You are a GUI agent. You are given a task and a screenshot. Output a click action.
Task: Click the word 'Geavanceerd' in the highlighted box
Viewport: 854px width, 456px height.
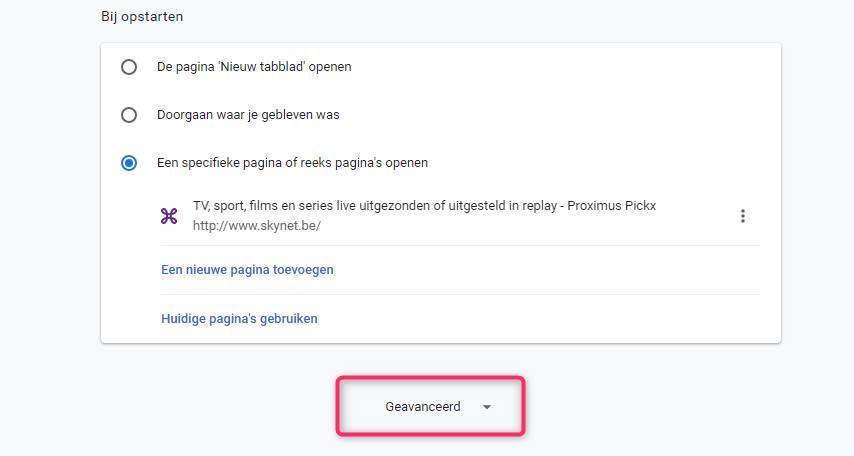point(423,407)
